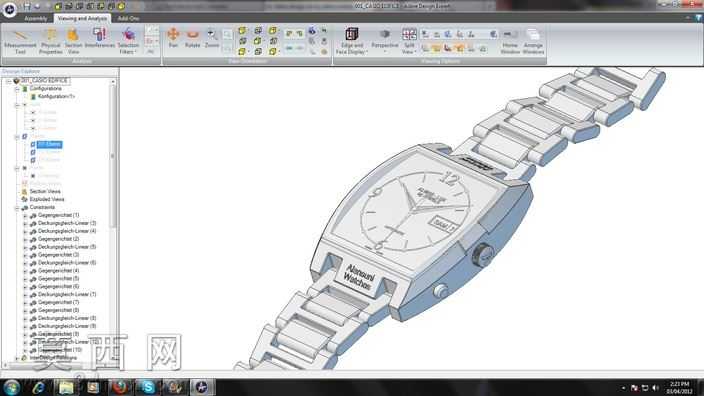Expand Gegengerichtet (1) constraint
Image resolution: width=704 pixels, height=396 pixels.
coord(25,216)
